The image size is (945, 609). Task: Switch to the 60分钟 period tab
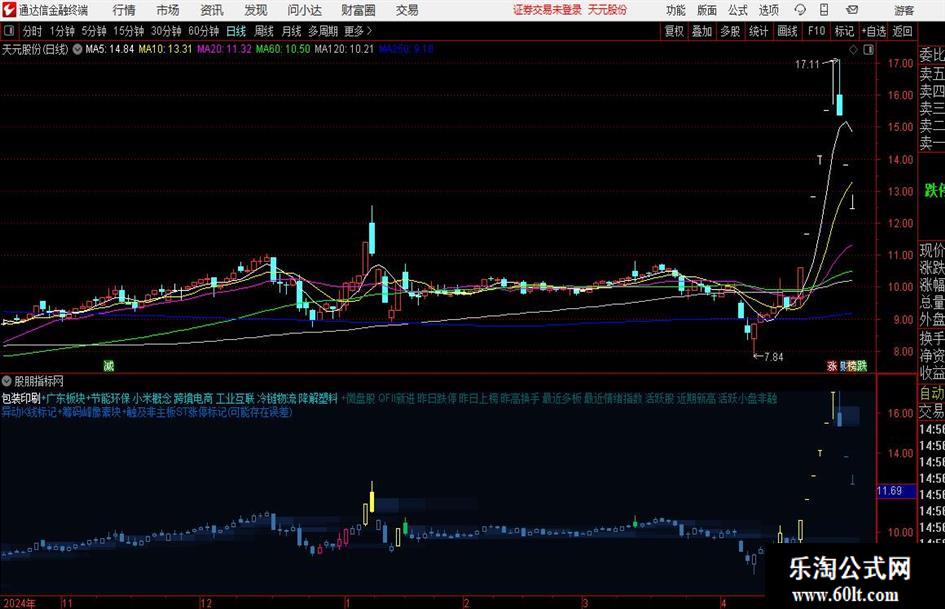click(x=204, y=31)
